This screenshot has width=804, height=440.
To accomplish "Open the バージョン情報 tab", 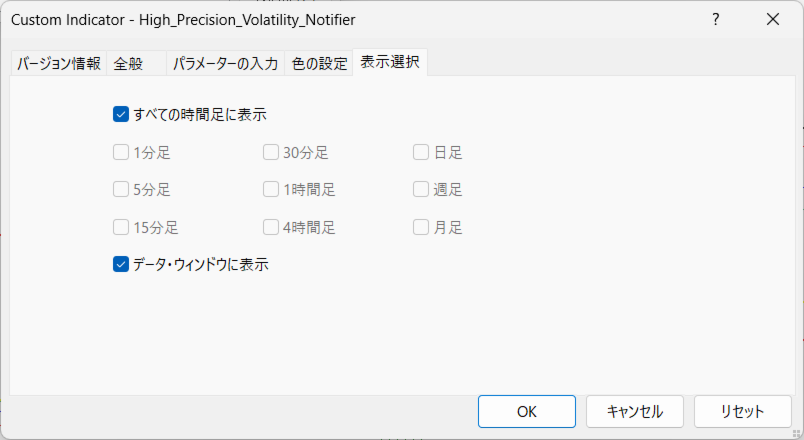I will point(58,64).
